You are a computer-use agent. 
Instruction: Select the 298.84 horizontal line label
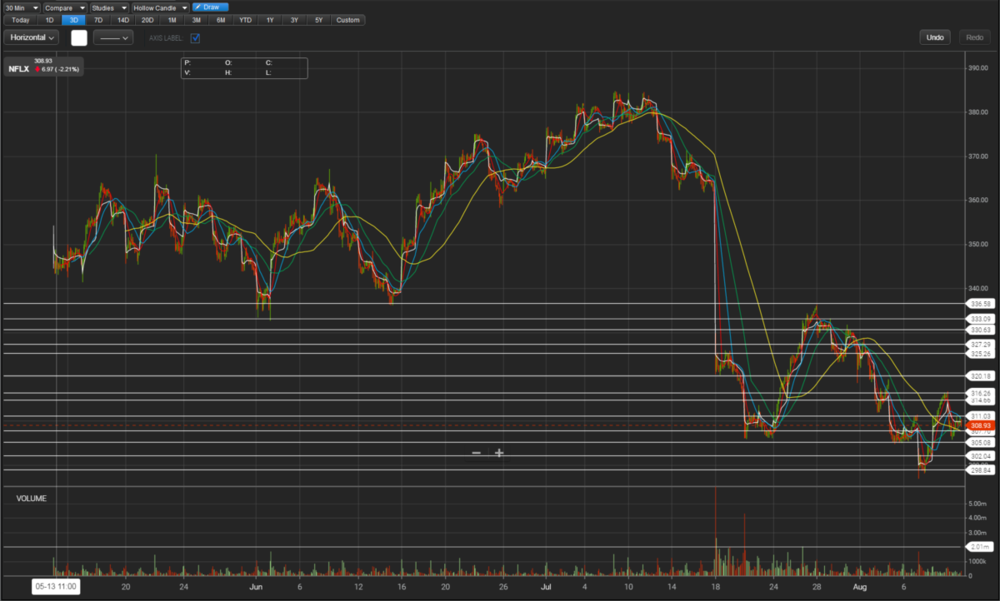tap(980, 470)
